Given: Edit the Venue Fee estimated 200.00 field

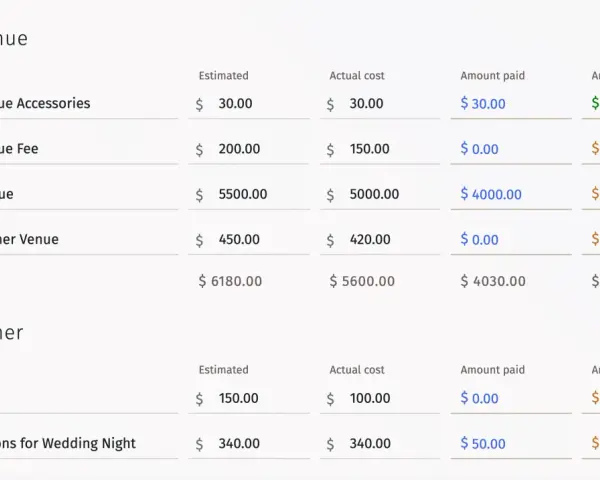Looking at the screenshot, I should 249,149.
